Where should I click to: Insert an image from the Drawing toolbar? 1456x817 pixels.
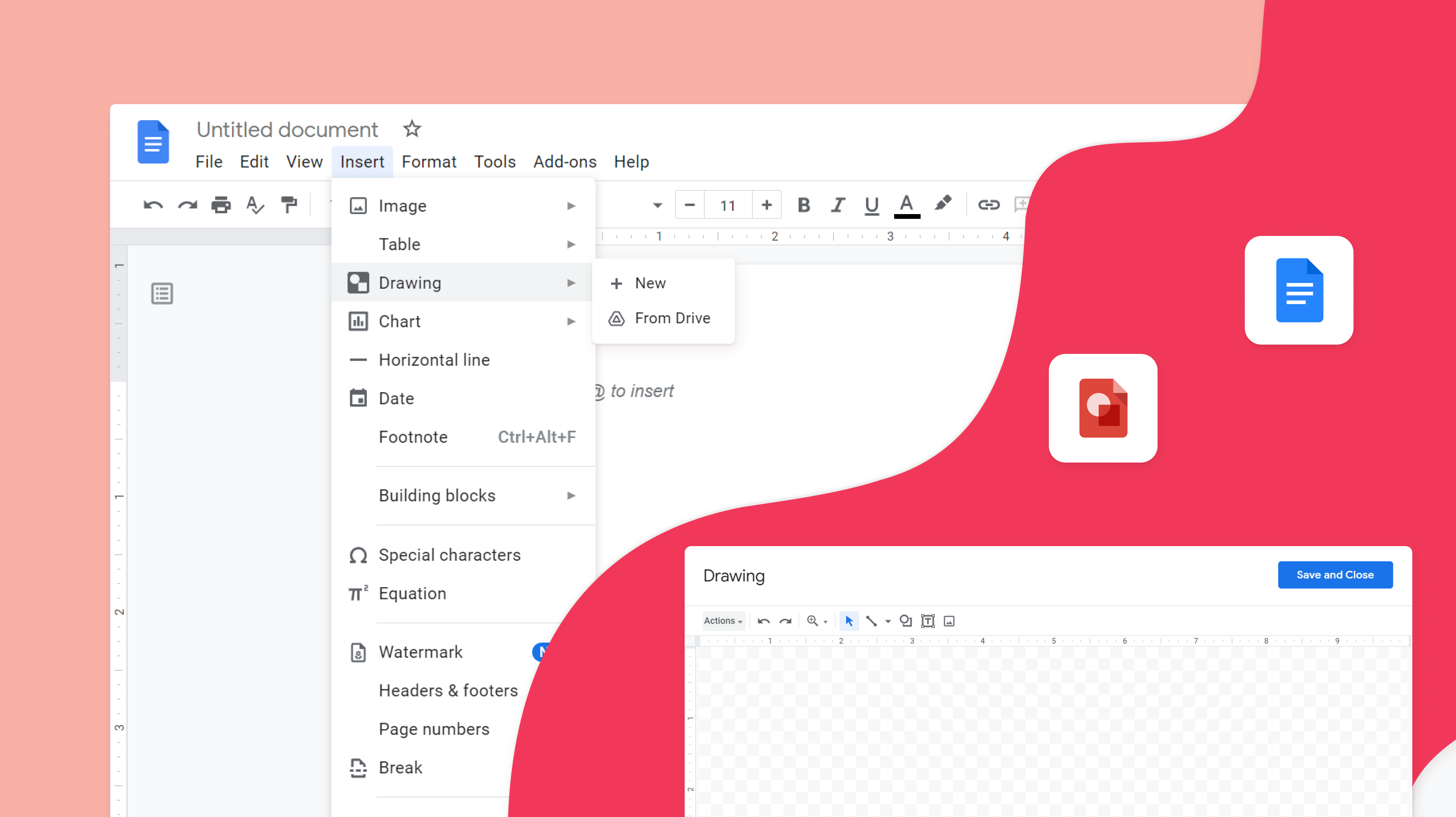click(x=949, y=620)
